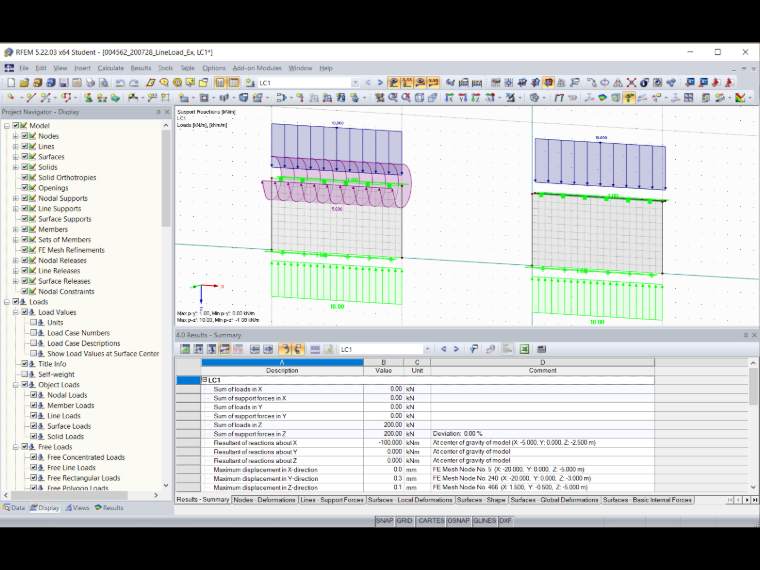This screenshot has width=760, height=570.
Task: Click the Save diskette icon
Action: click(63, 83)
